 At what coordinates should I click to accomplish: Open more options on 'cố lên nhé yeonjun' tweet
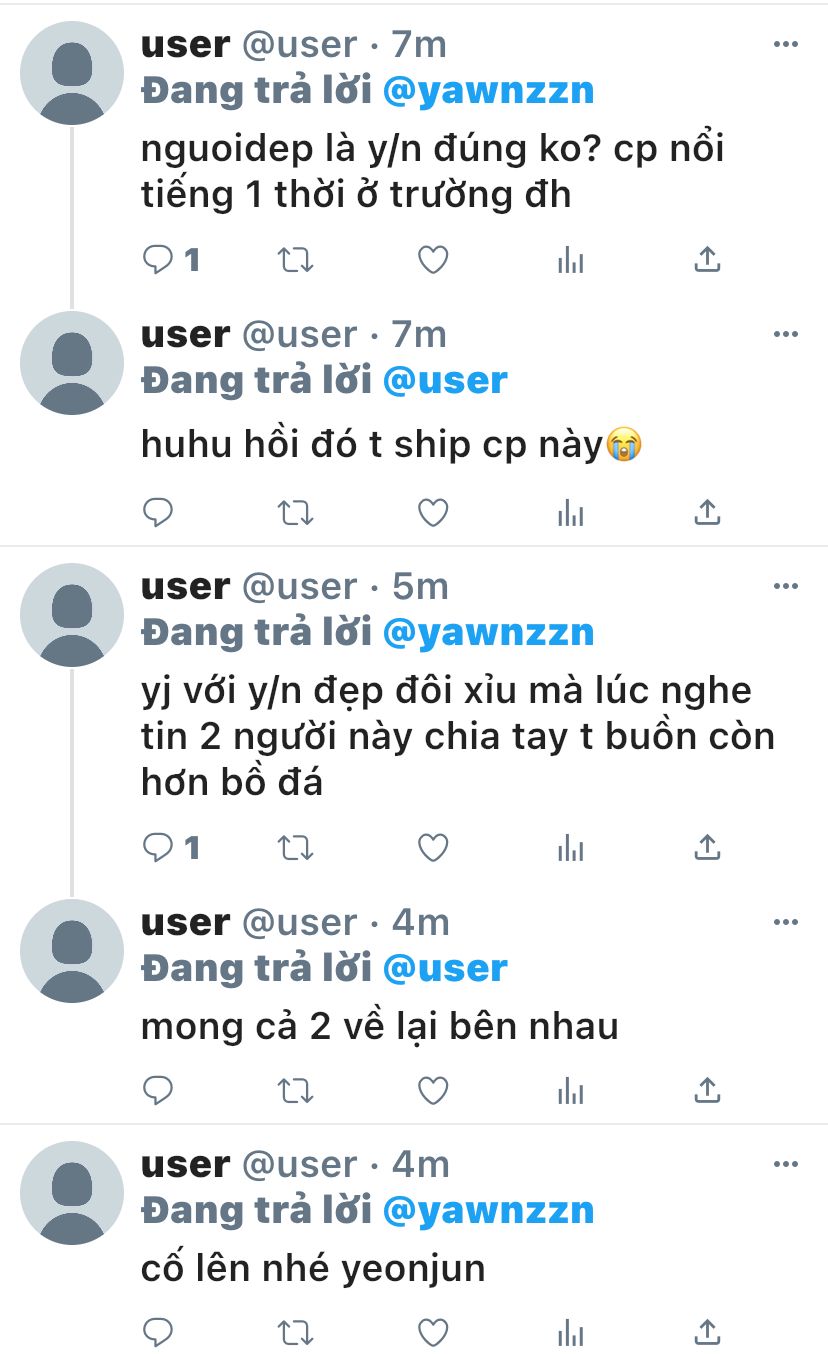click(x=787, y=1164)
